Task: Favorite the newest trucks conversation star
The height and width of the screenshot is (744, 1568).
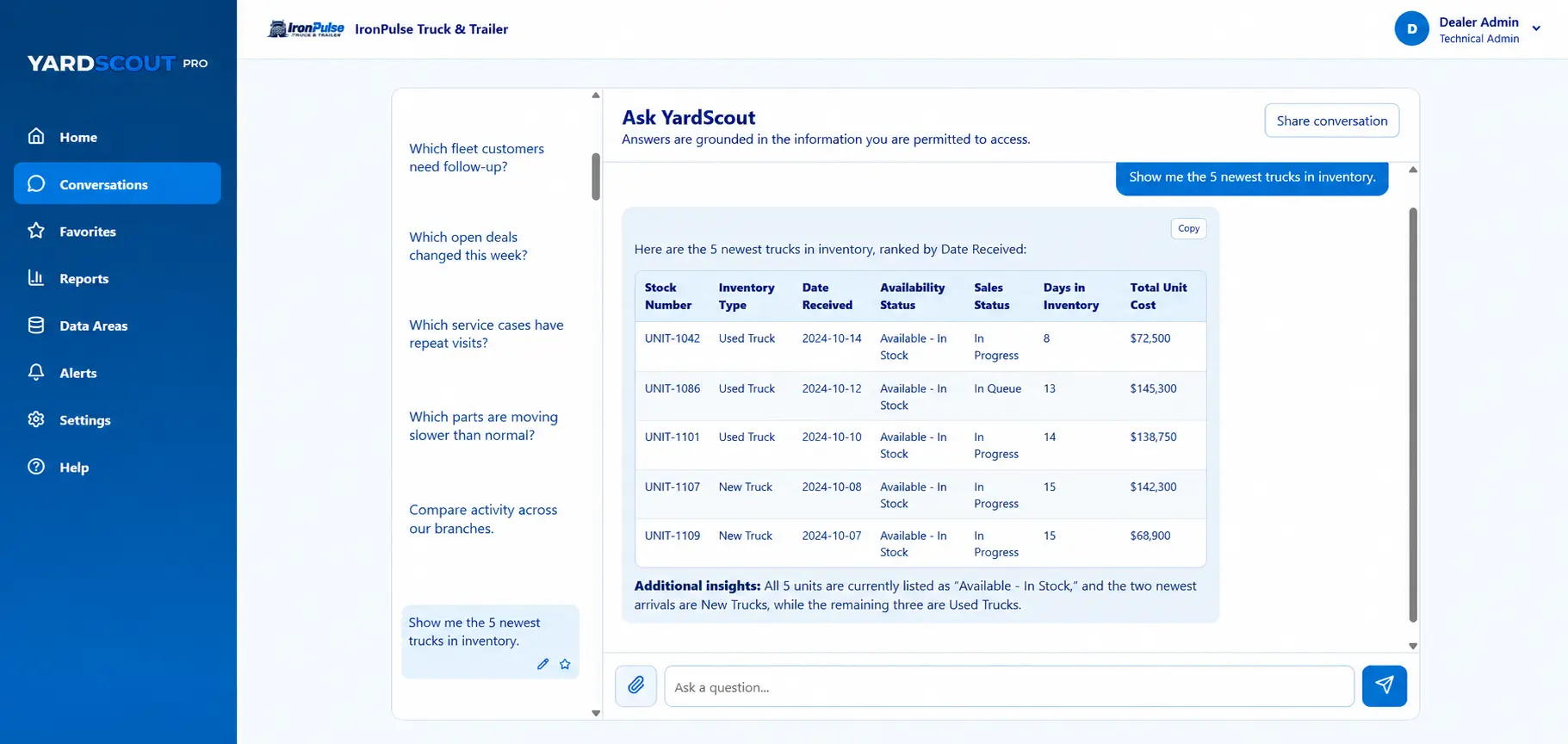Action: (565, 664)
